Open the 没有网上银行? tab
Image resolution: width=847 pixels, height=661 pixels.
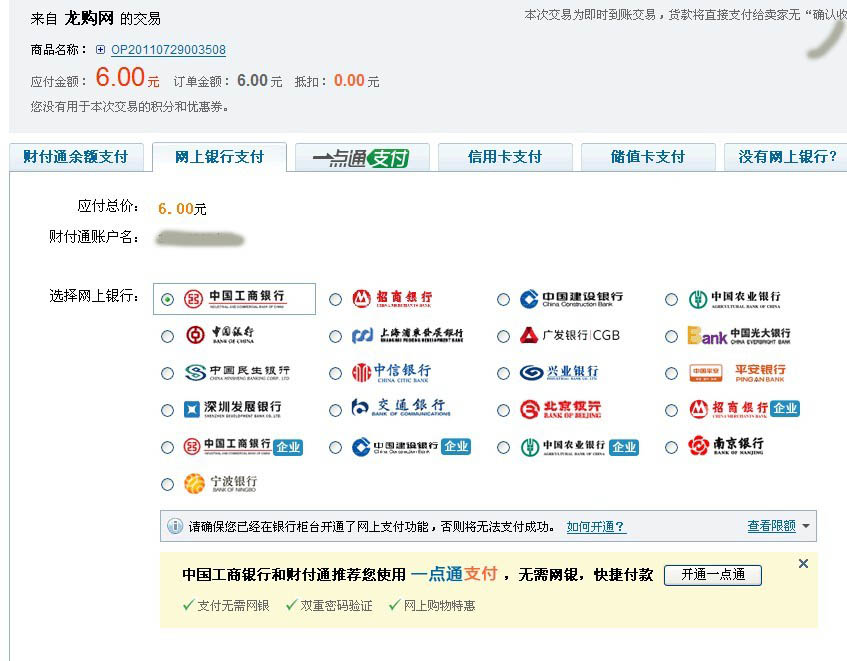click(786, 157)
